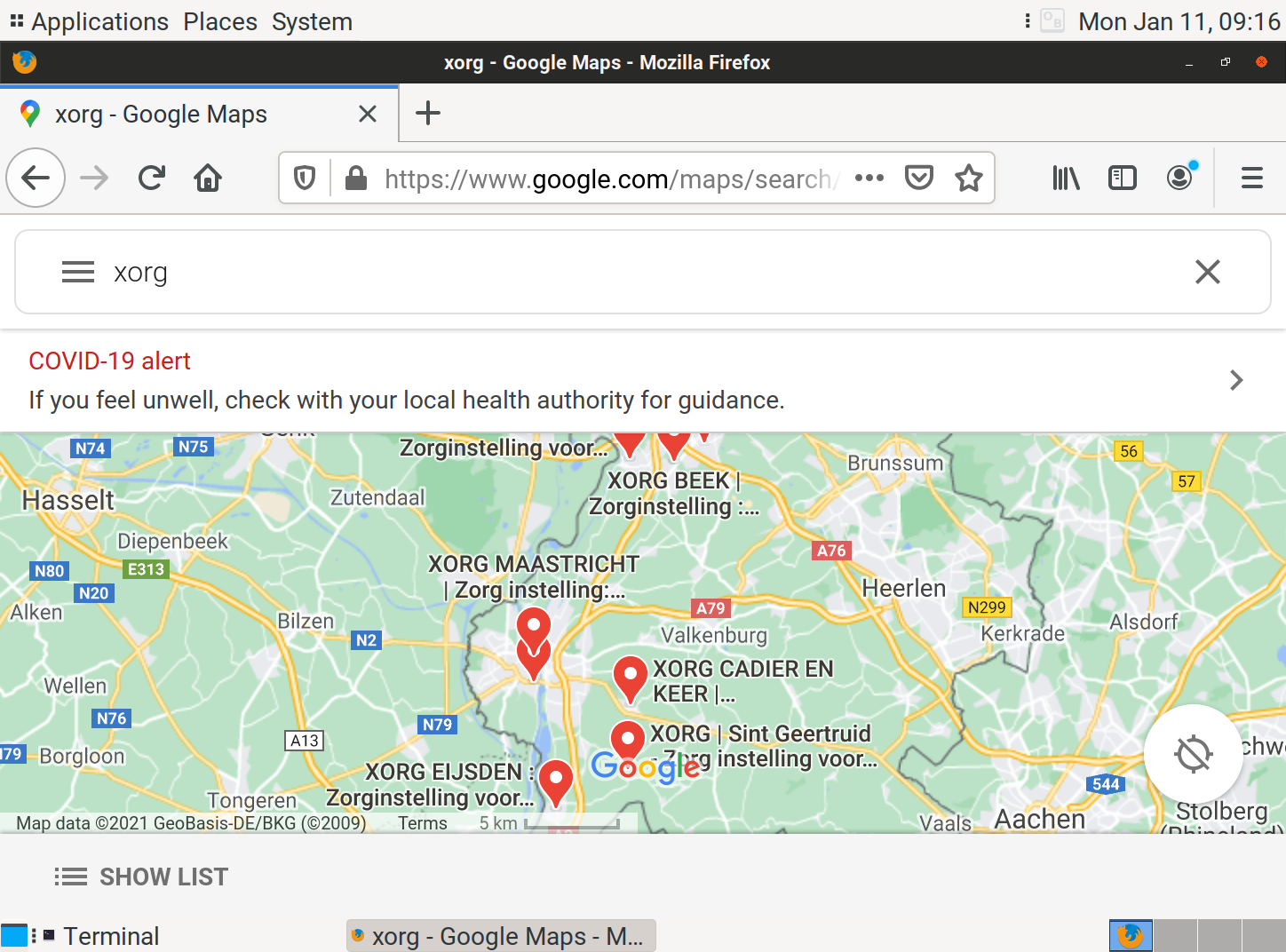The image size is (1286, 952).
Task: Select Google Maps window in taskbar
Action: tap(501, 936)
